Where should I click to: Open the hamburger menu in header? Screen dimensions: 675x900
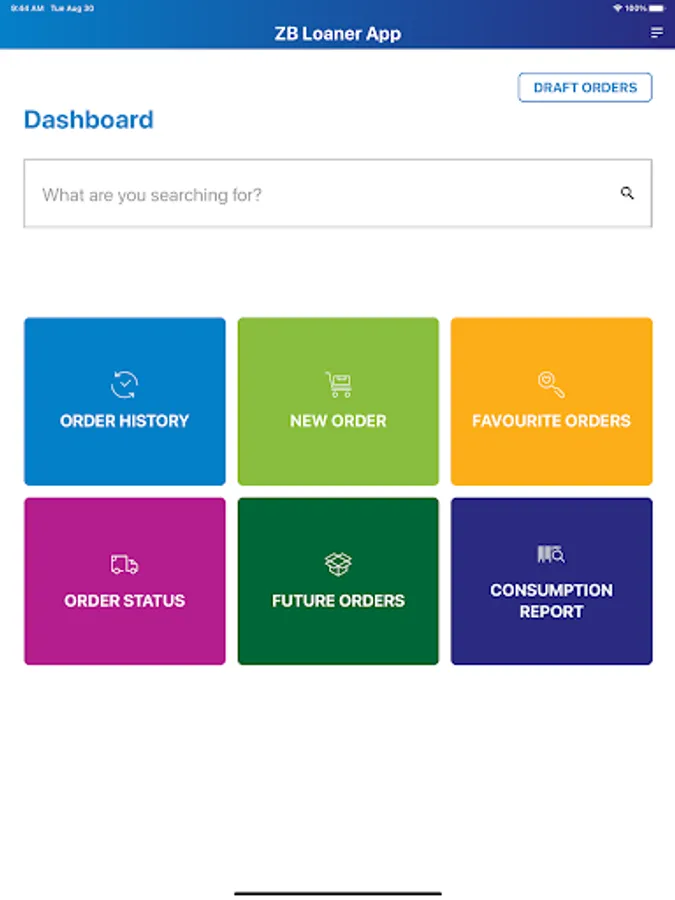point(657,33)
